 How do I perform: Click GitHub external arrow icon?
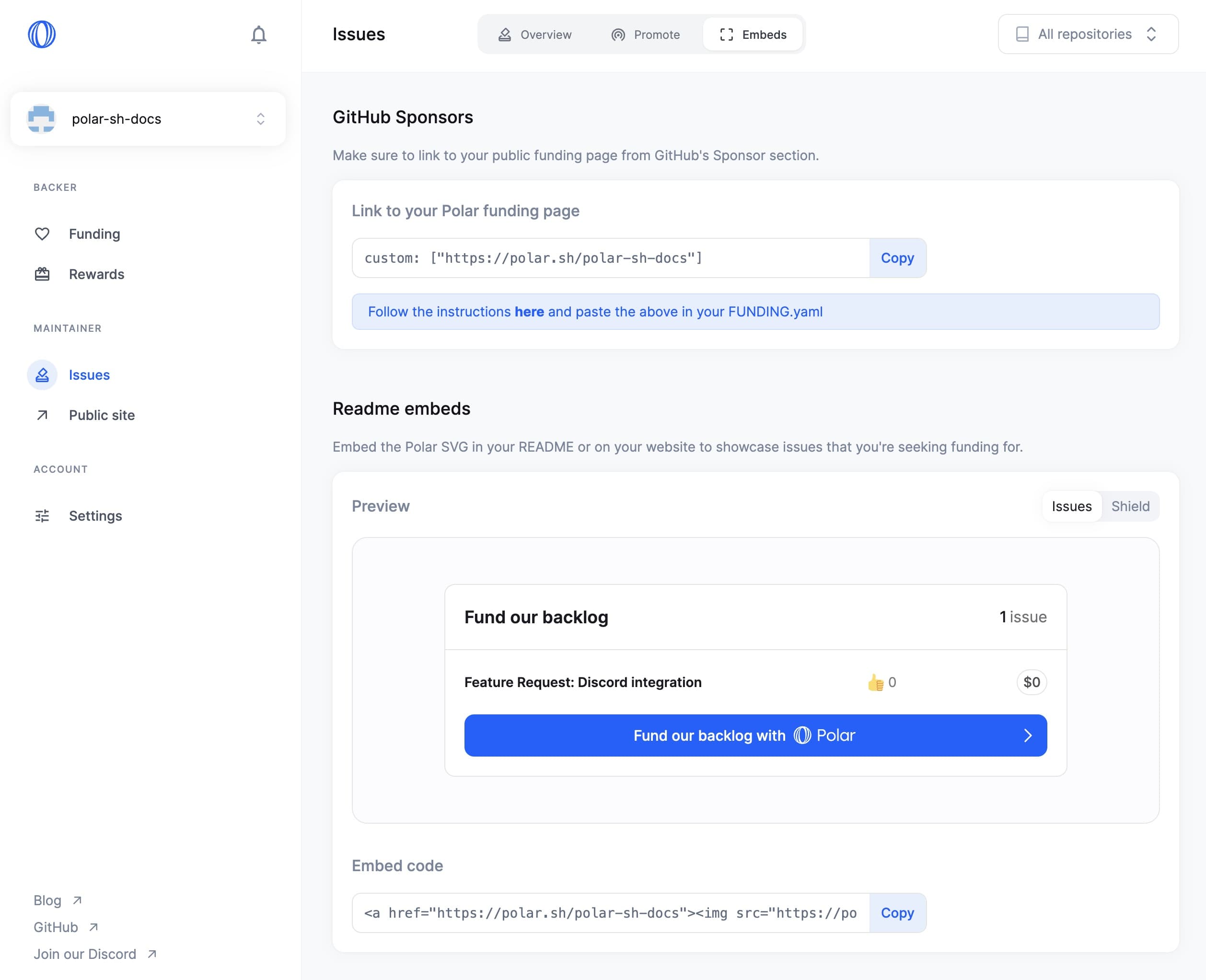point(93,927)
